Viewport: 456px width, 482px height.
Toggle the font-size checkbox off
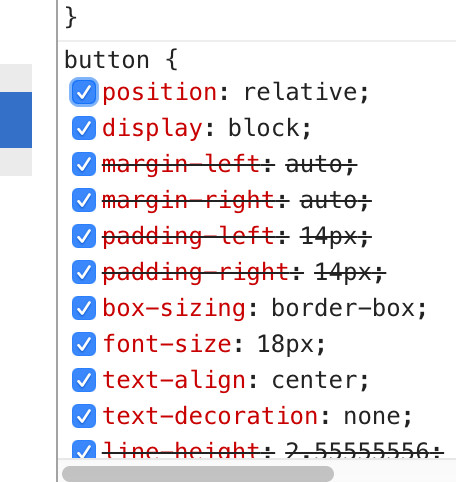click(x=84, y=344)
